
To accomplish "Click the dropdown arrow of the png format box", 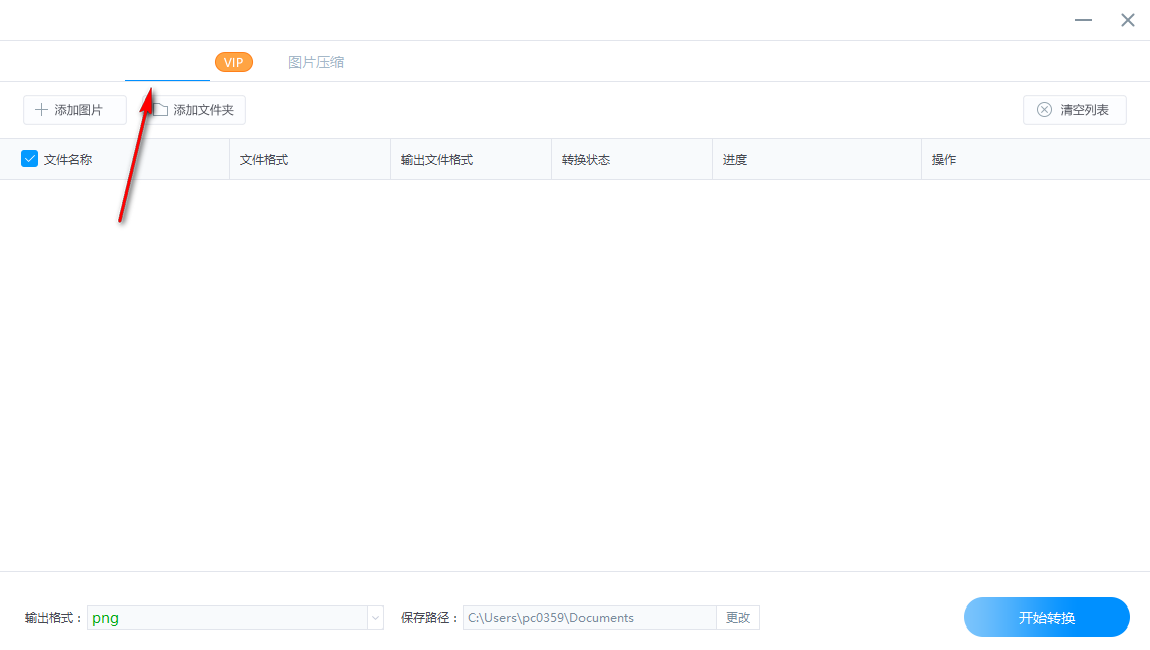I will click(x=374, y=617).
